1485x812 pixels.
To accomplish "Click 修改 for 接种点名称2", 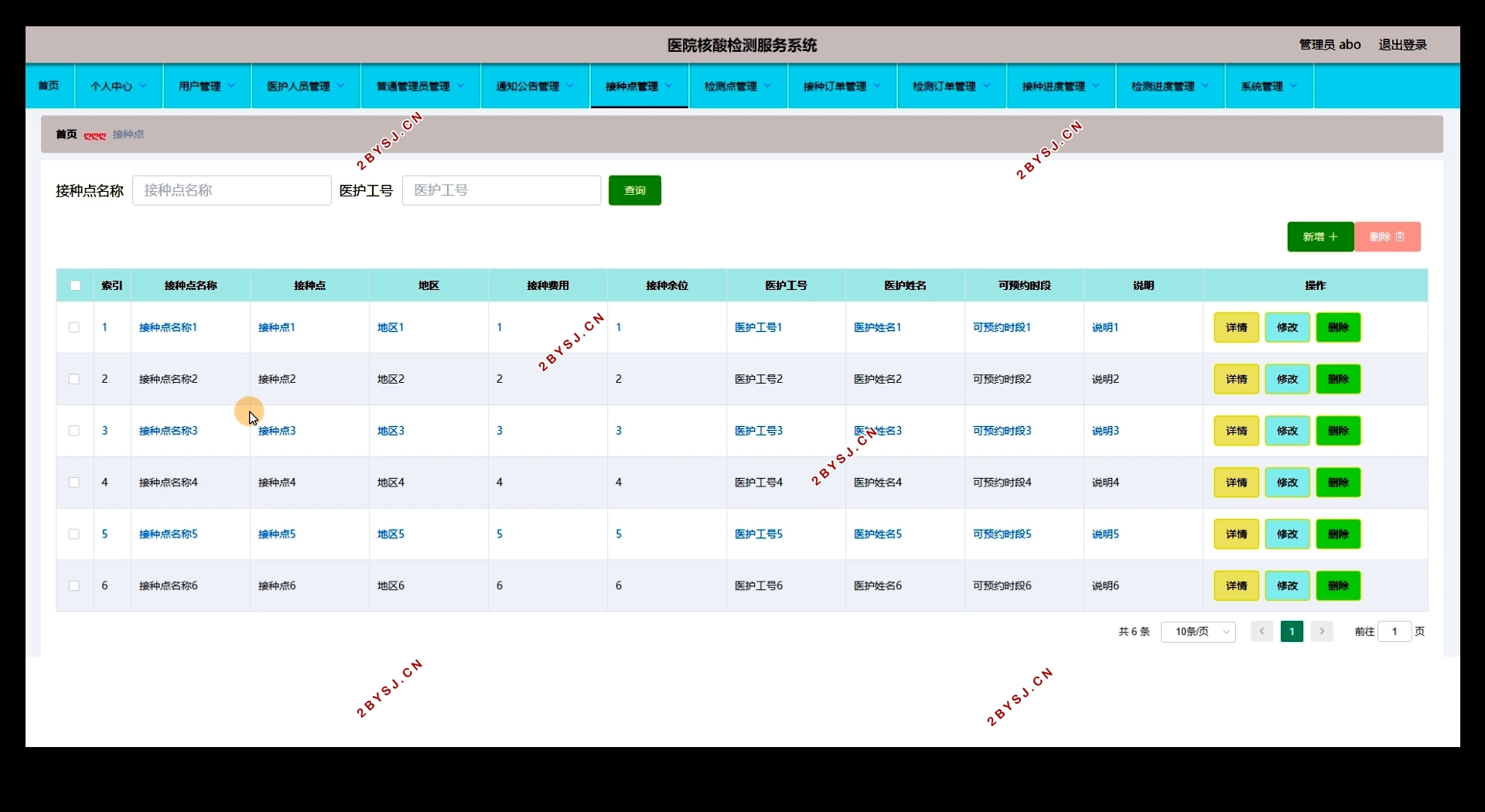I will point(1287,379).
